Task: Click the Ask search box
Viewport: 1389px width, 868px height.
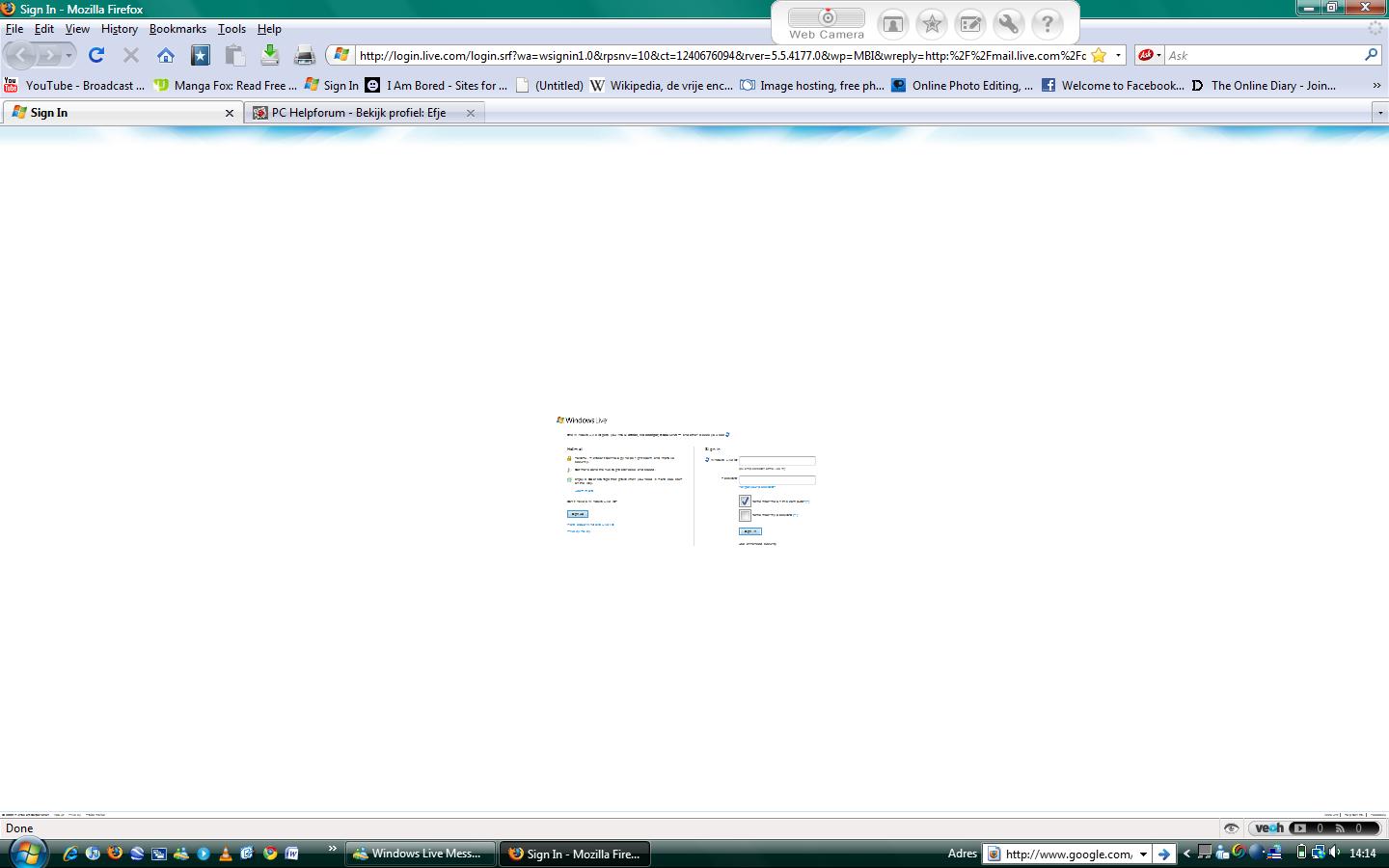Action: pos(1263,55)
